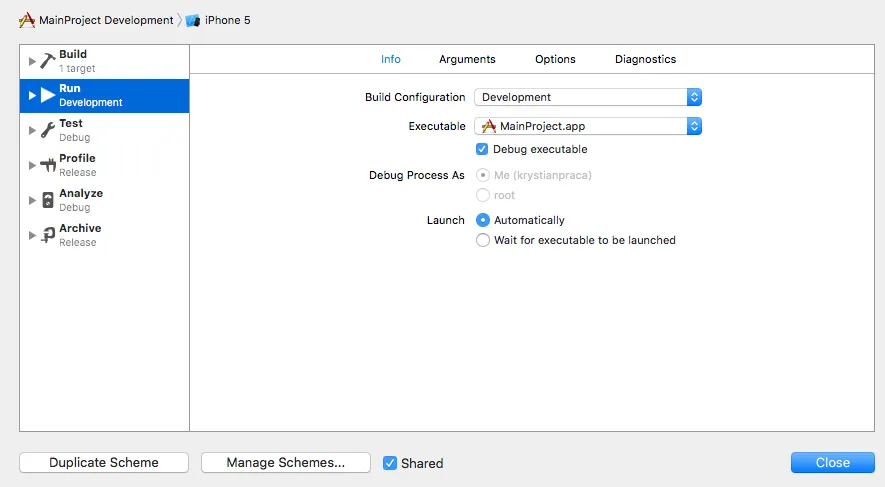The height and width of the screenshot is (487, 885).
Task: Click the Profile instrument icon
Action: tap(48, 165)
